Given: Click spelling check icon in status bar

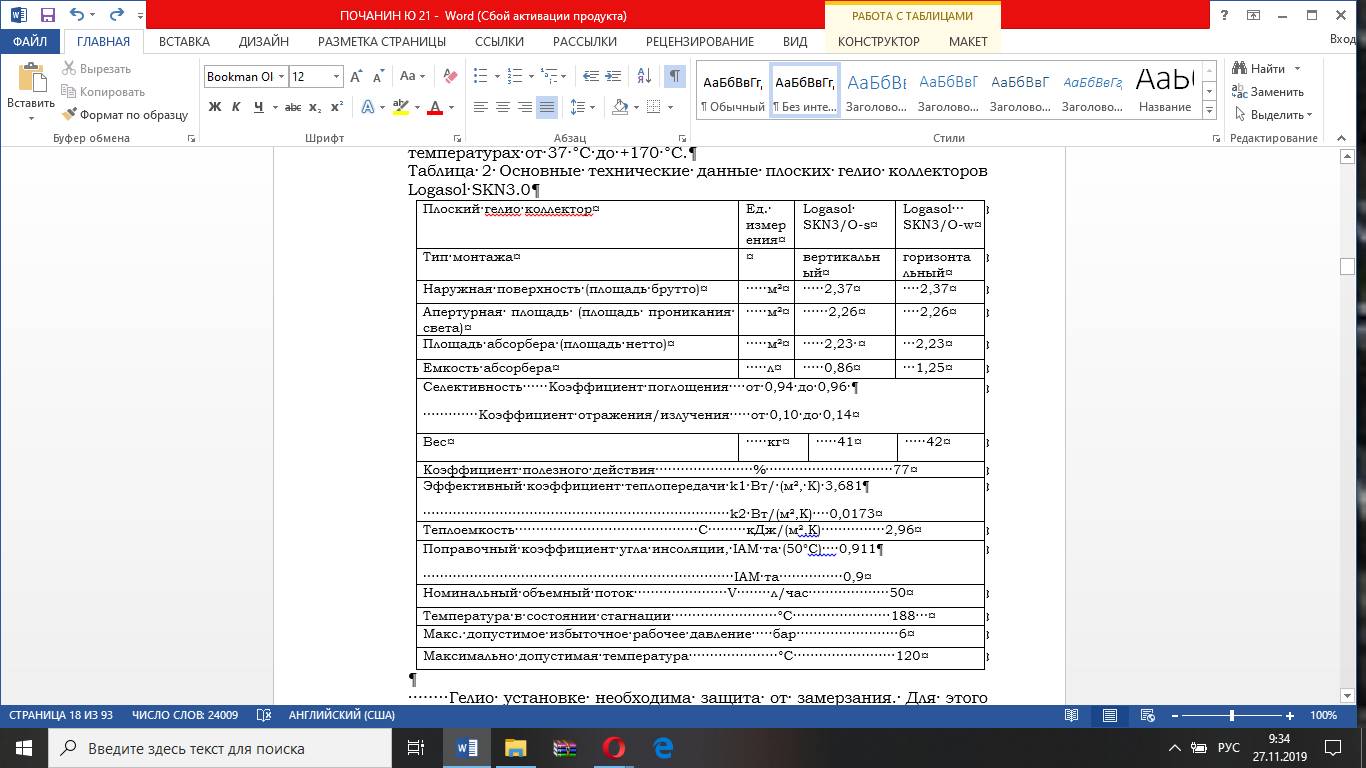Looking at the screenshot, I should coord(264,716).
